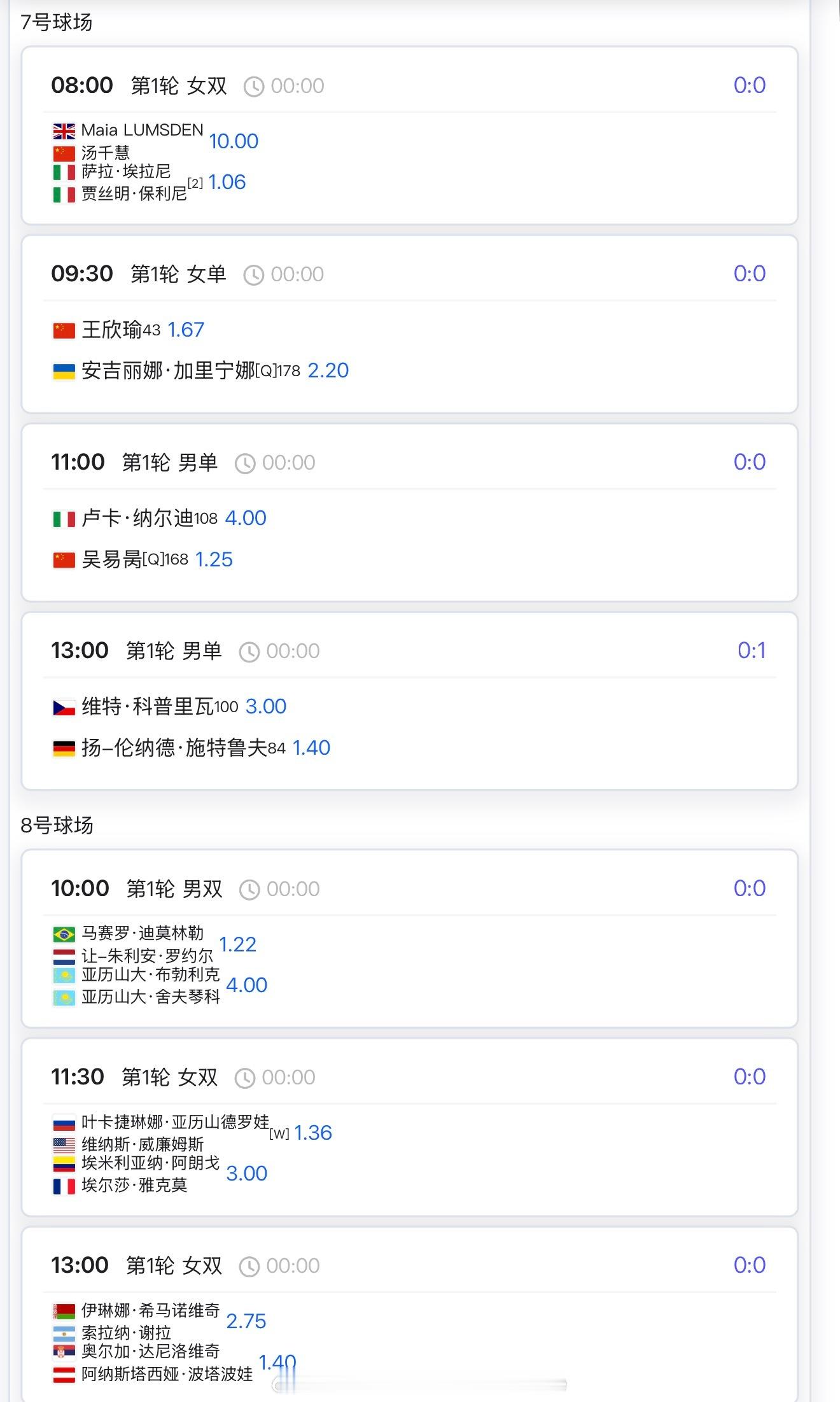Click the US flag beside 维纳斯·威廉姆斯

(64, 1145)
